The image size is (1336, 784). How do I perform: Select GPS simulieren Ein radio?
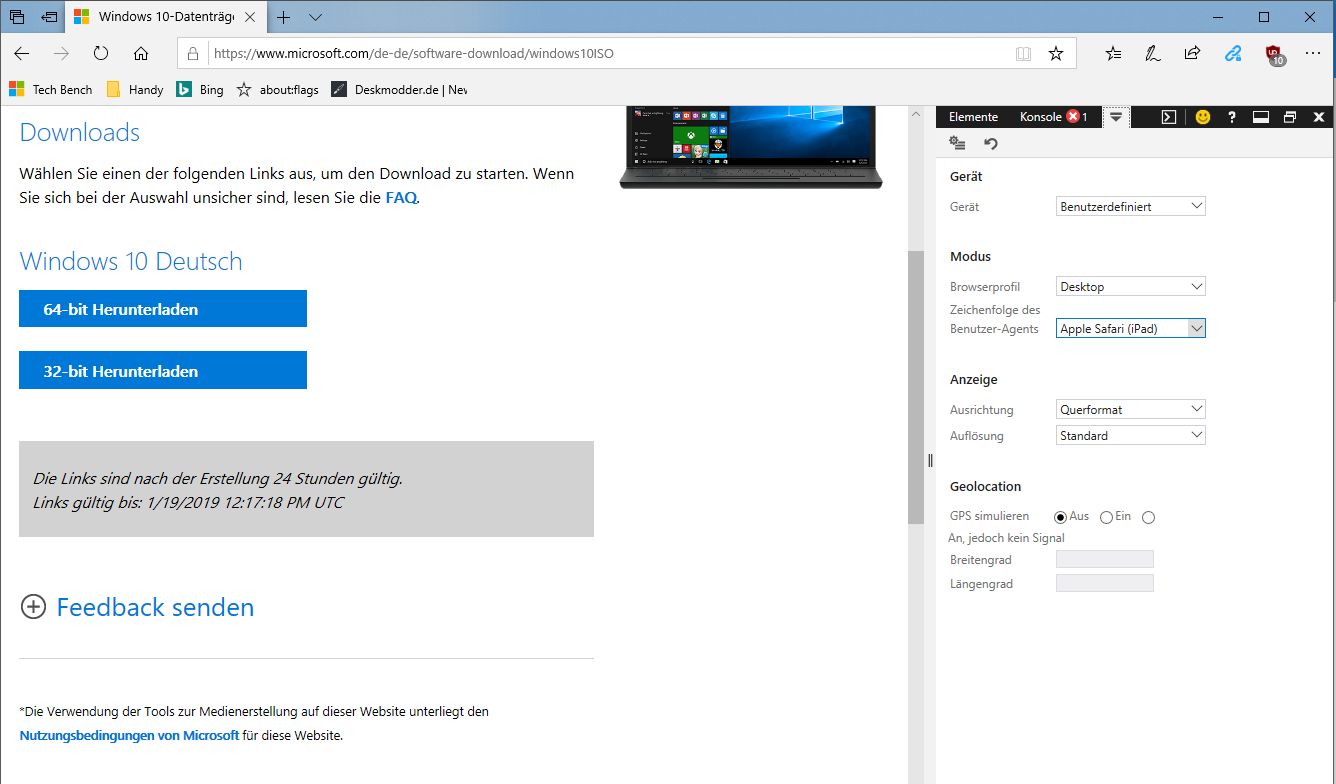click(x=1106, y=517)
